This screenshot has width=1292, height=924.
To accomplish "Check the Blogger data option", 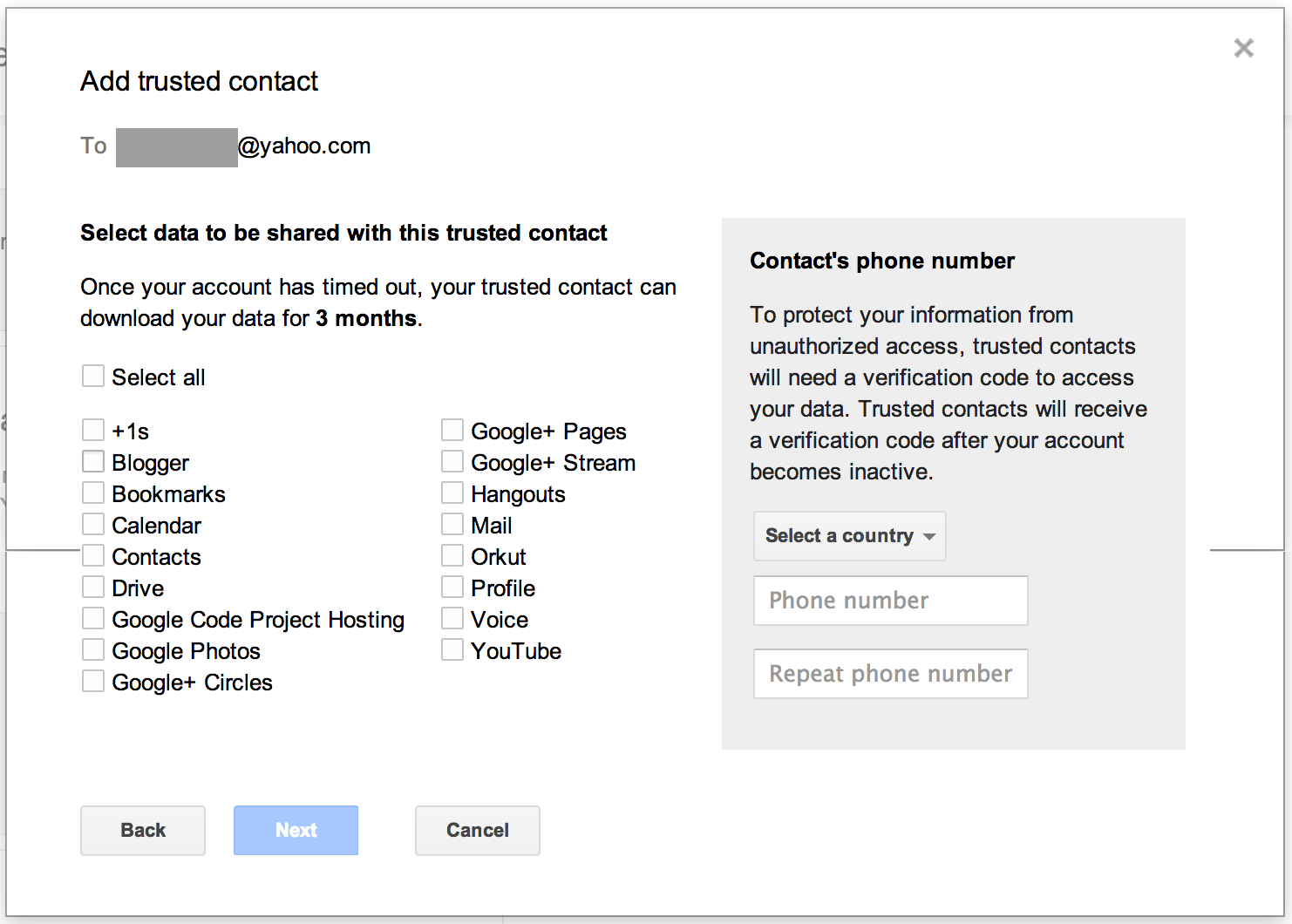I will 93,461.
